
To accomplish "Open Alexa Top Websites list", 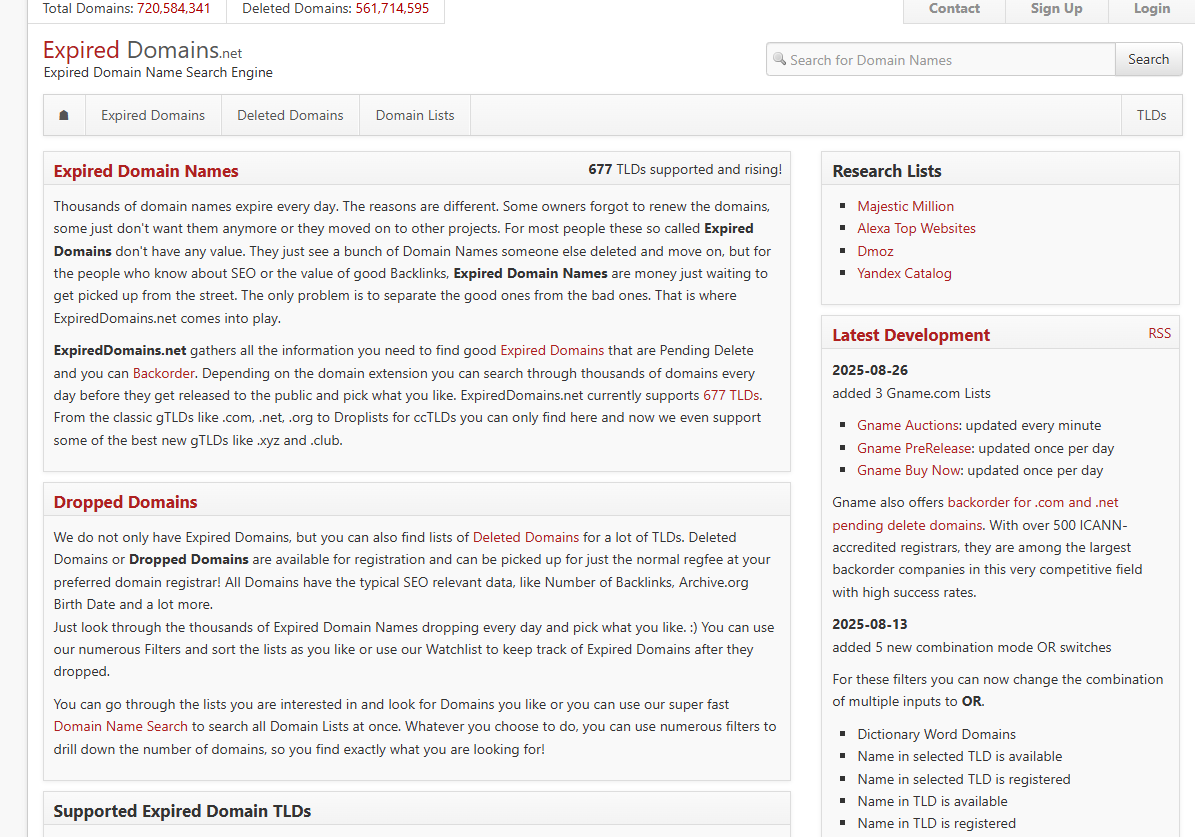I will click(916, 228).
